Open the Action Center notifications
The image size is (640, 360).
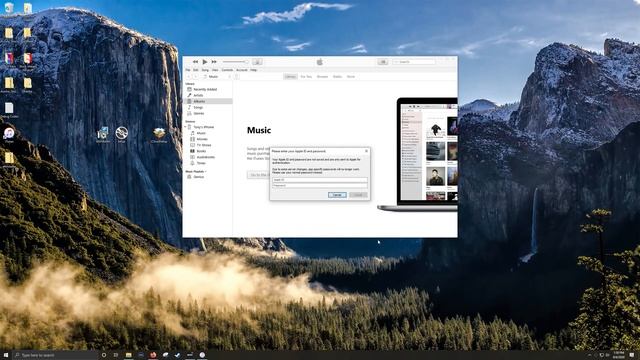click(632, 355)
